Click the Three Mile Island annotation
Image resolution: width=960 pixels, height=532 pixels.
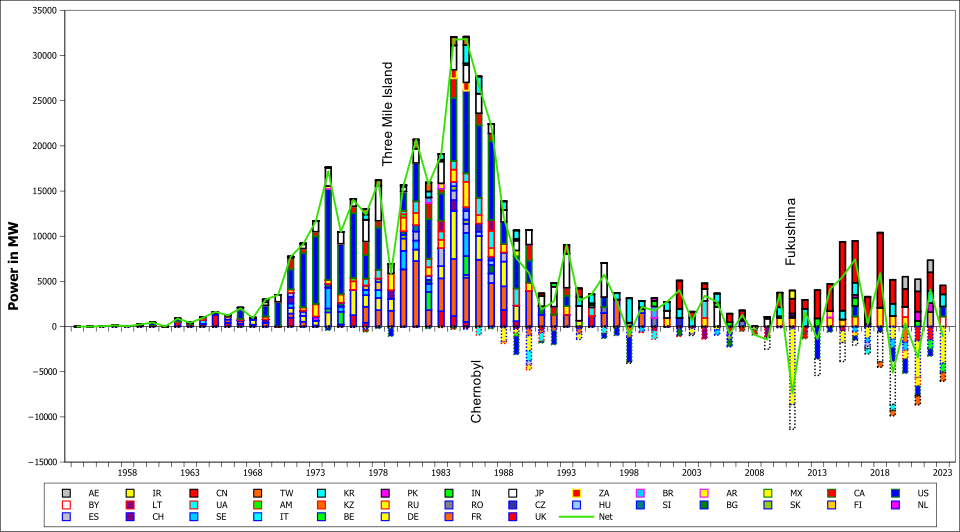[x=387, y=114]
